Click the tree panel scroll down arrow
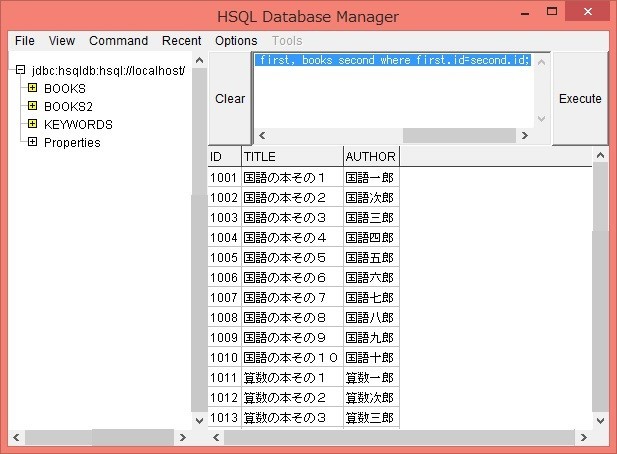This screenshot has width=617, height=454. (200, 421)
